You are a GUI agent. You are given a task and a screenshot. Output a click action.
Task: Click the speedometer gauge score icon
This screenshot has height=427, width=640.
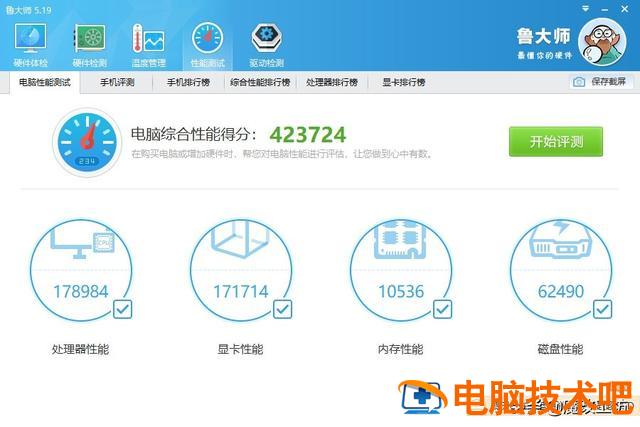(87, 142)
